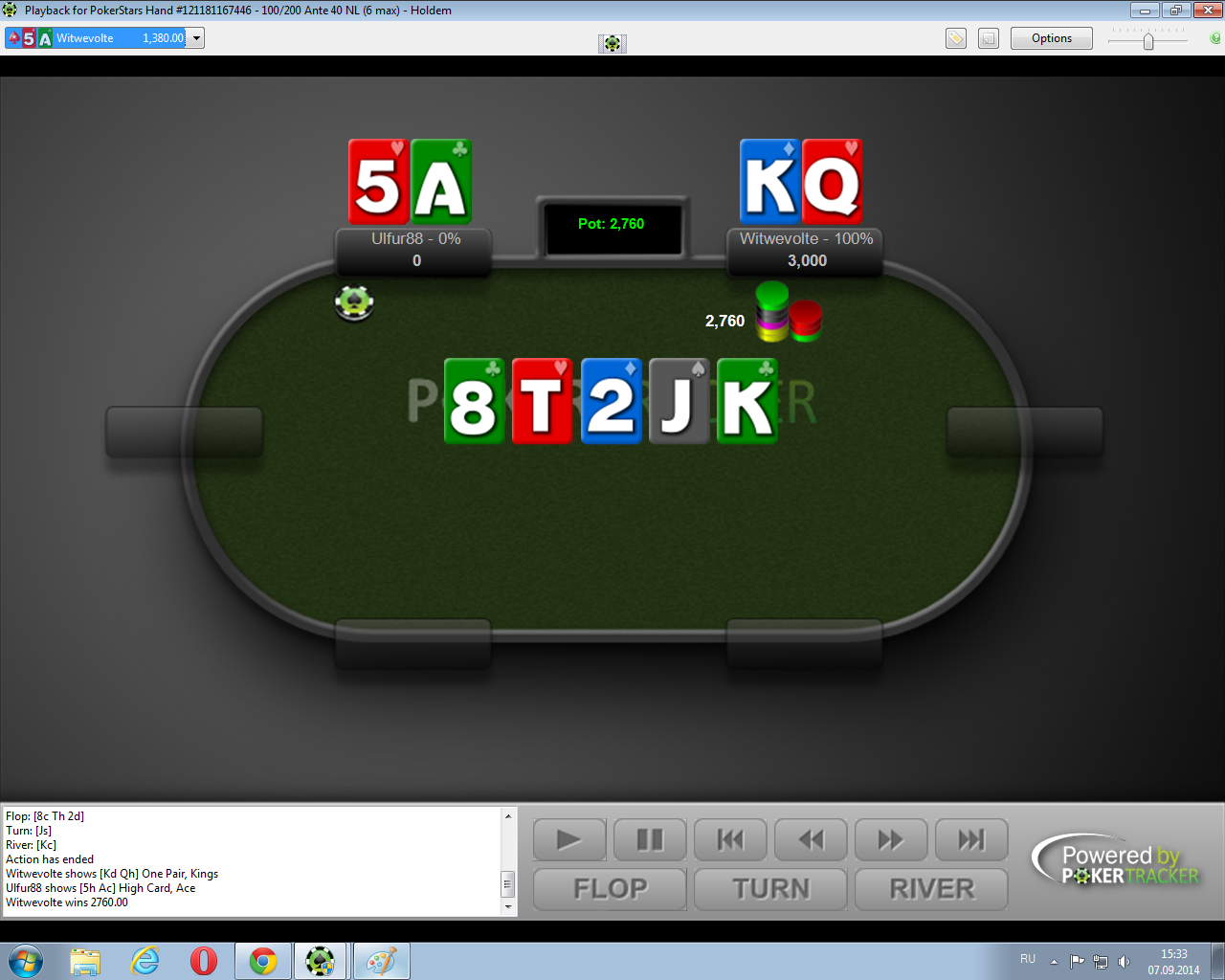This screenshot has width=1225, height=980.
Task: Click the note icon beside Options
Action: pyautogui.click(x=989, y=38)
